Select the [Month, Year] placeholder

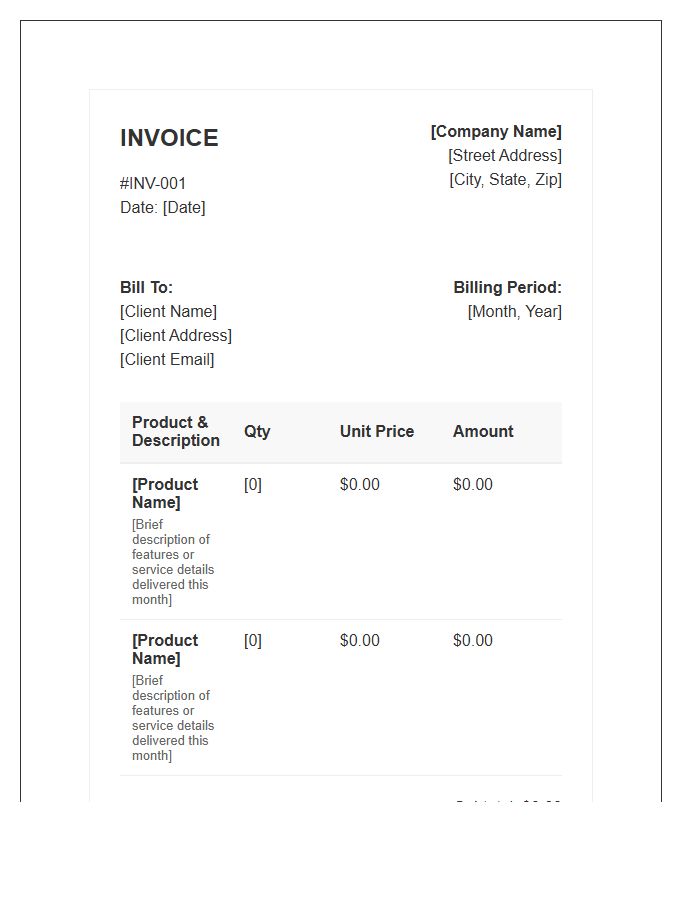[x=515, y=312]
